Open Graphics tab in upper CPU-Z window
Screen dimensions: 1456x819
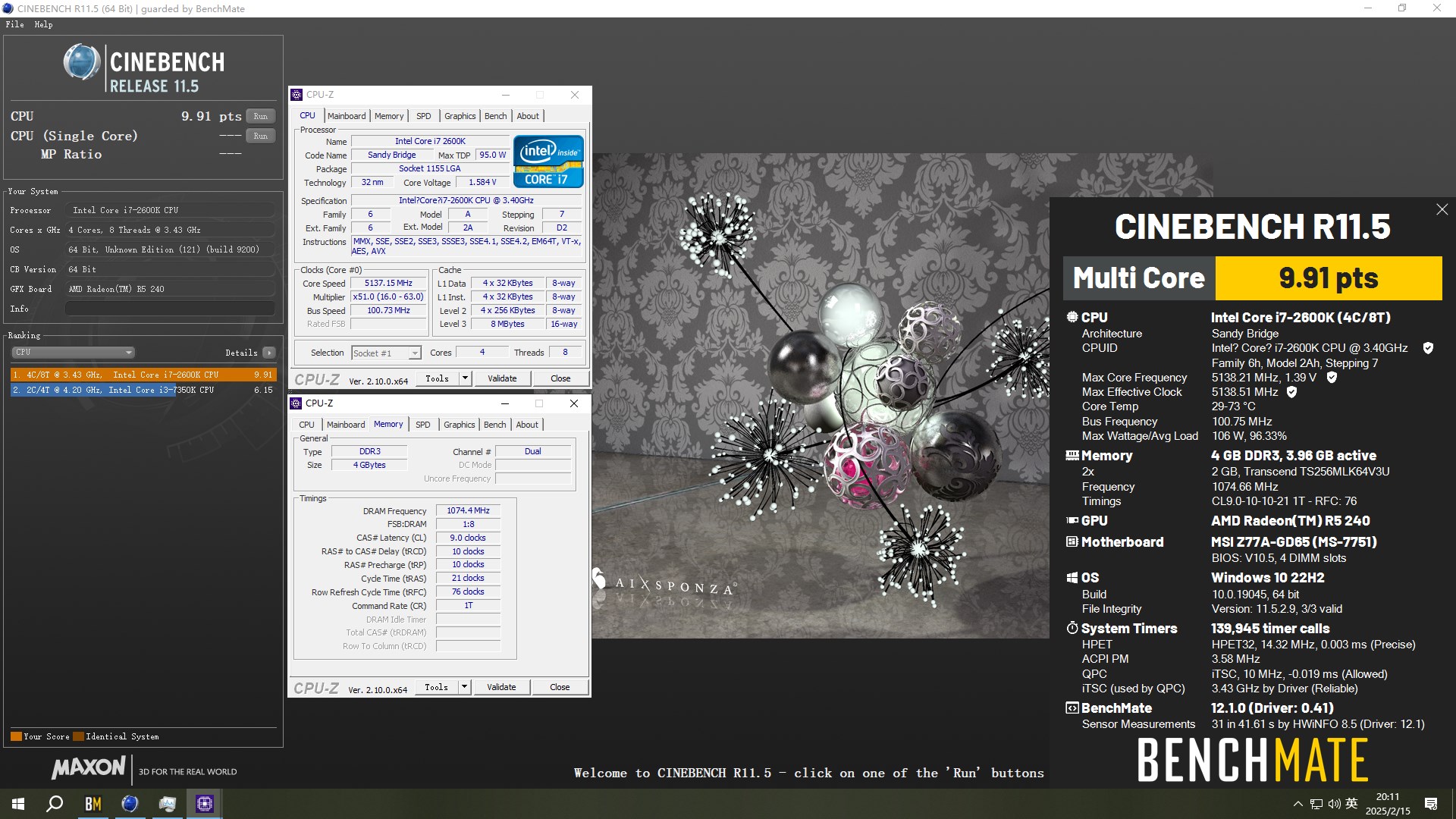tap(460, 116)
